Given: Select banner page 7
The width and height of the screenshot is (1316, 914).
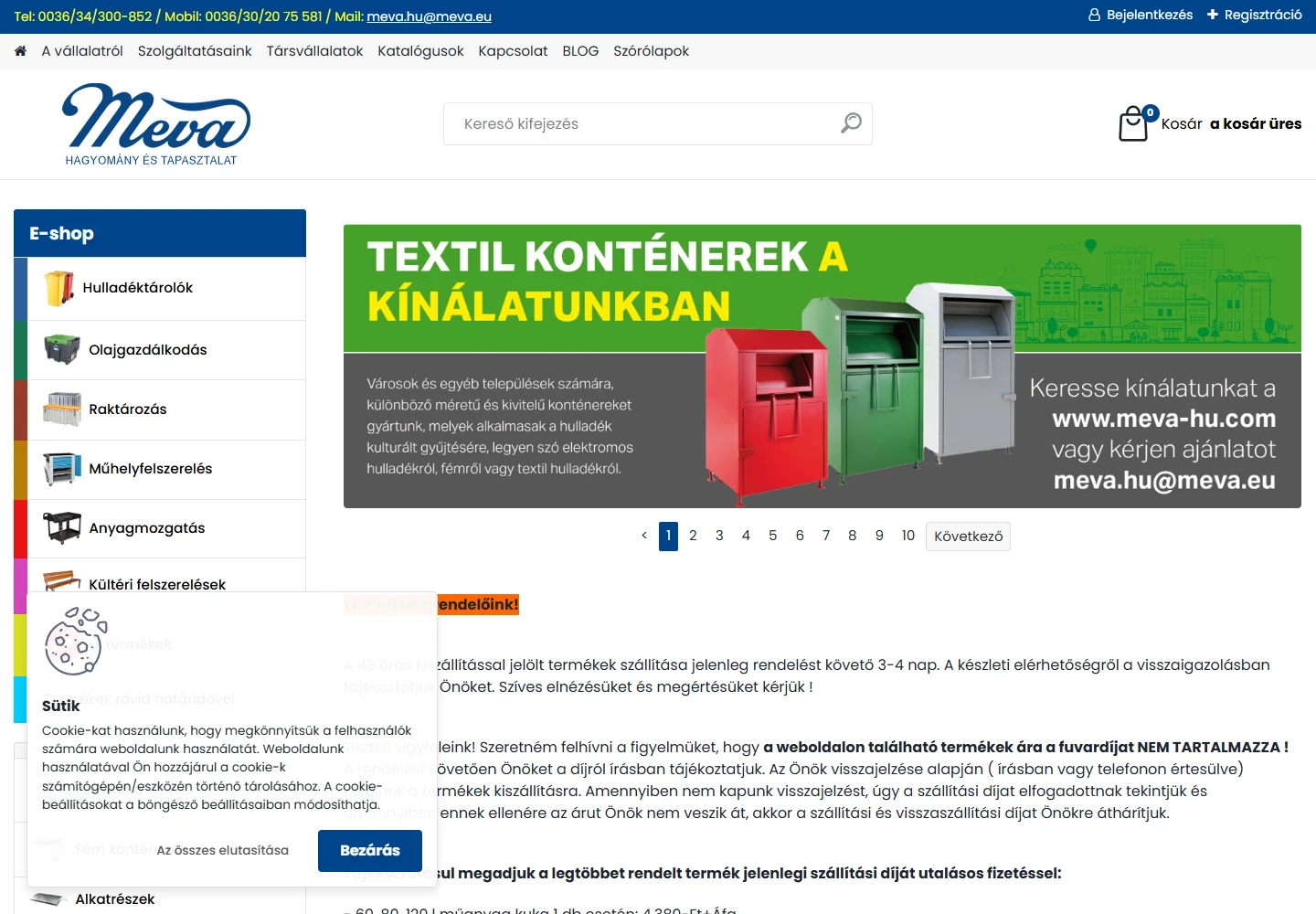Looking at the screenshot, I should pyautogui.click(x=826, y=536).
